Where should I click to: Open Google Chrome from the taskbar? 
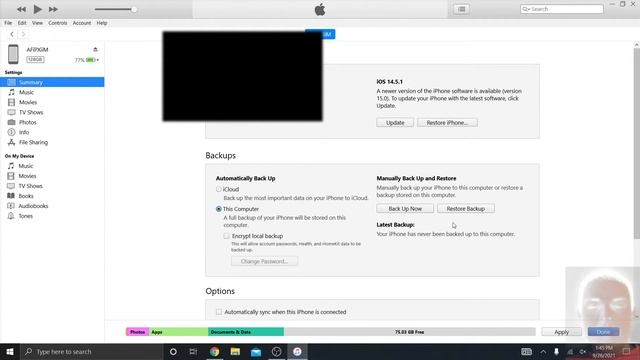(x=214, y=351)
